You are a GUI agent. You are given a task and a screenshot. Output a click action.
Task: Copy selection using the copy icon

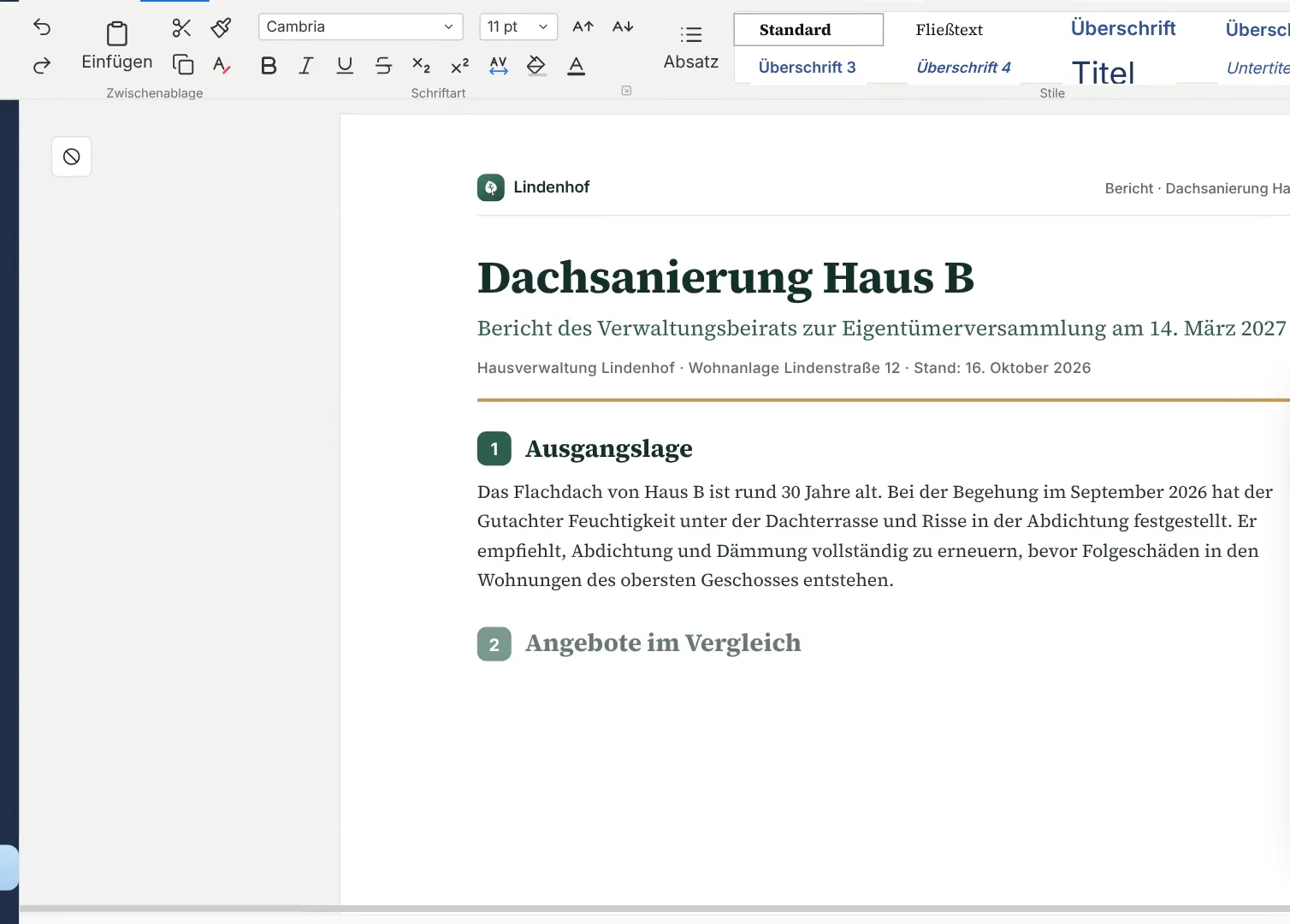coord(183,65)
